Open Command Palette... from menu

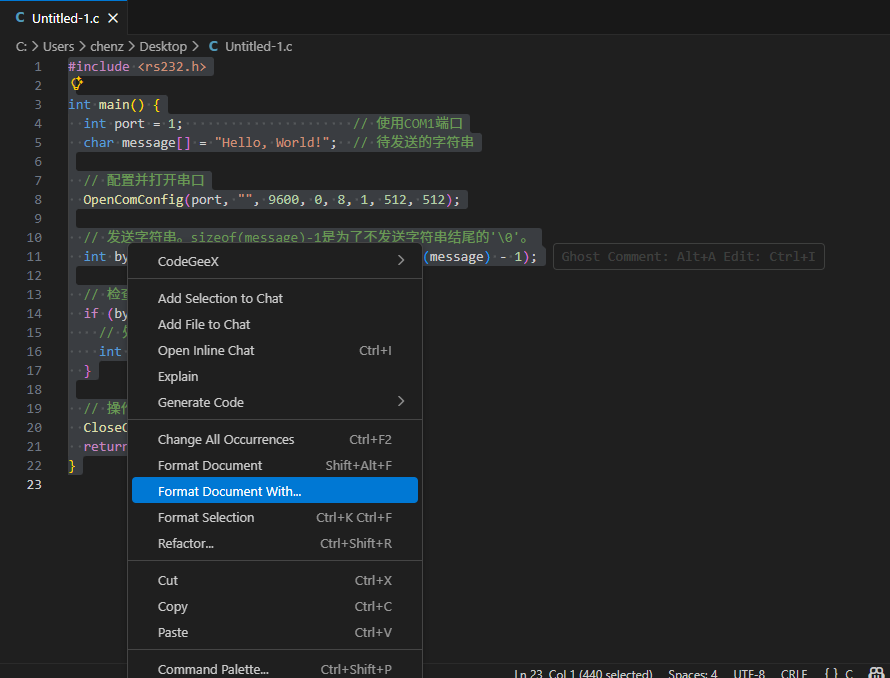click(x=275, y=669)
